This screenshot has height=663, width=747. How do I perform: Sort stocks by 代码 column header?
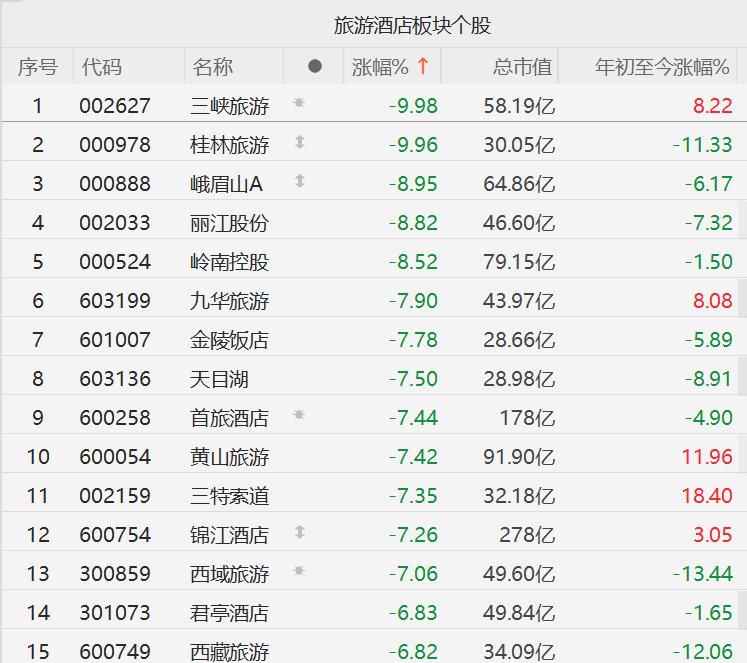click(102, 67)
